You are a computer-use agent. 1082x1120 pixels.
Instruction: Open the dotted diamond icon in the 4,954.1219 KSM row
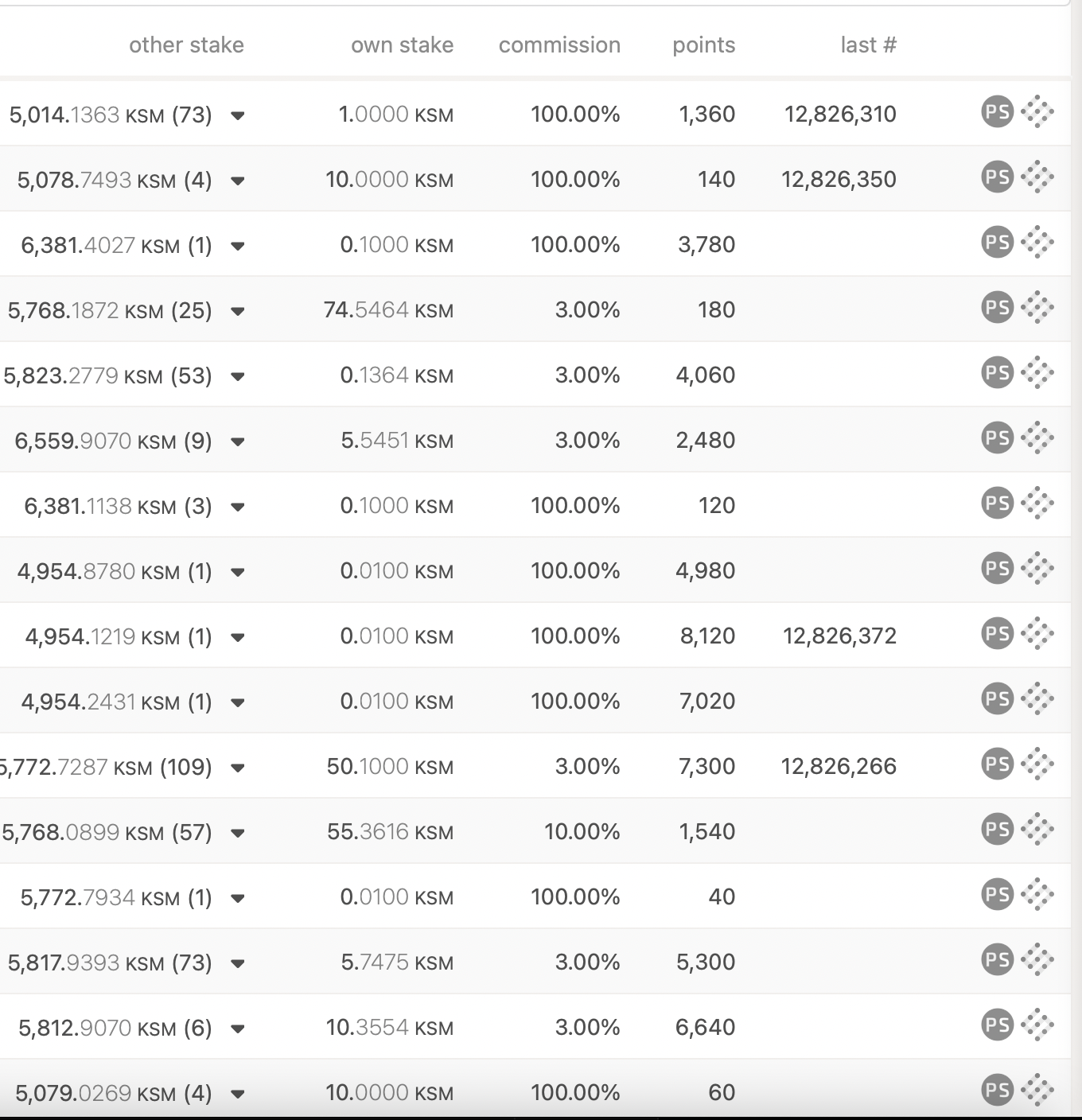click(1037, 633)
